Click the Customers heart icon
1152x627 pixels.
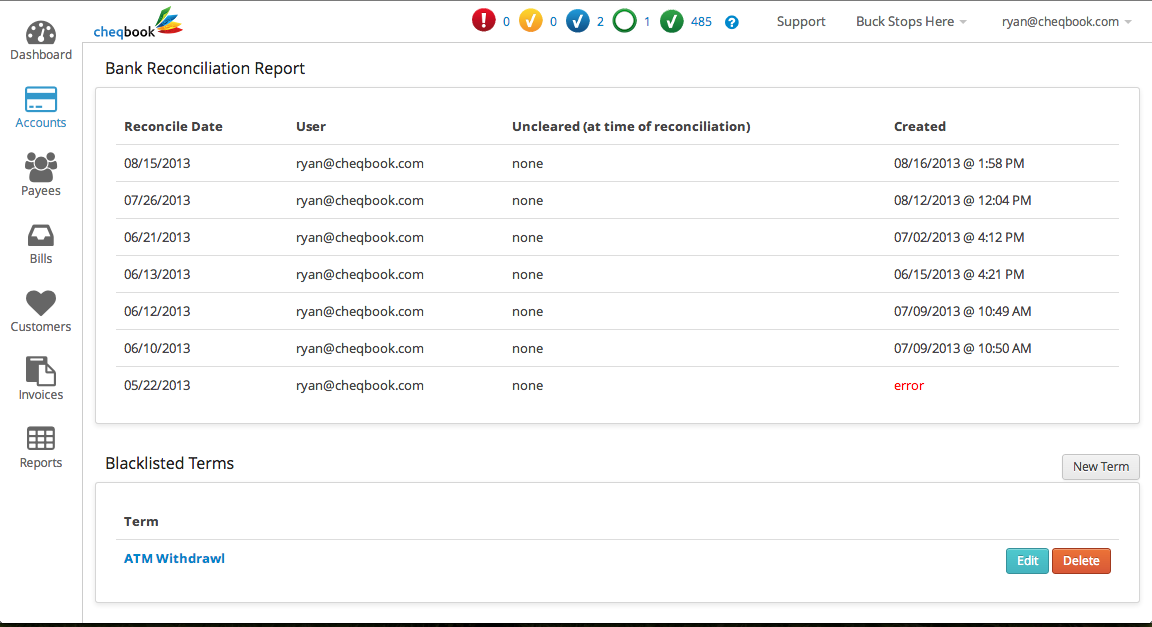[x=41, y=303]
